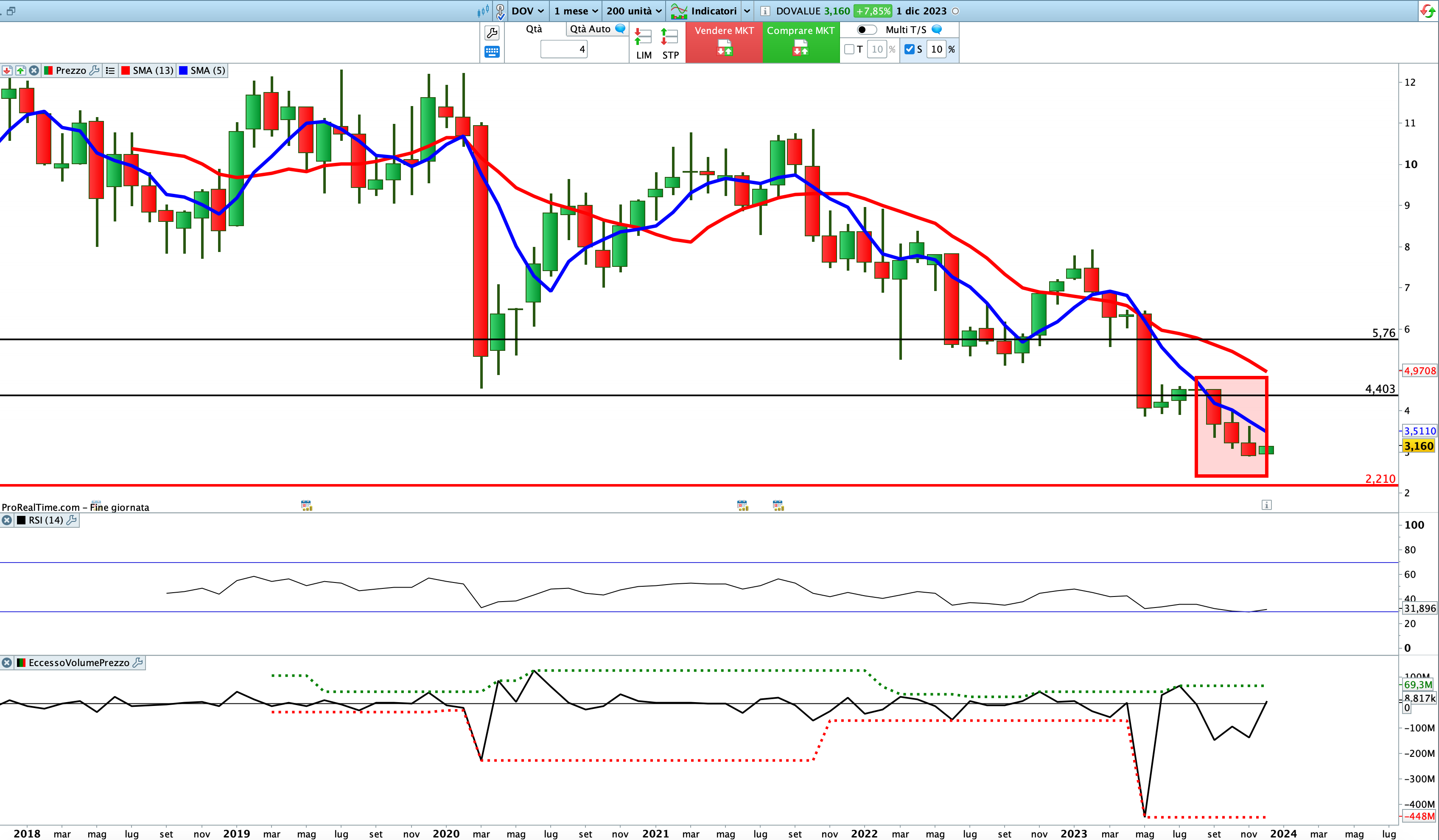
Task: Click the list icon next to Prezzo
Action: (x=110, y=70)
